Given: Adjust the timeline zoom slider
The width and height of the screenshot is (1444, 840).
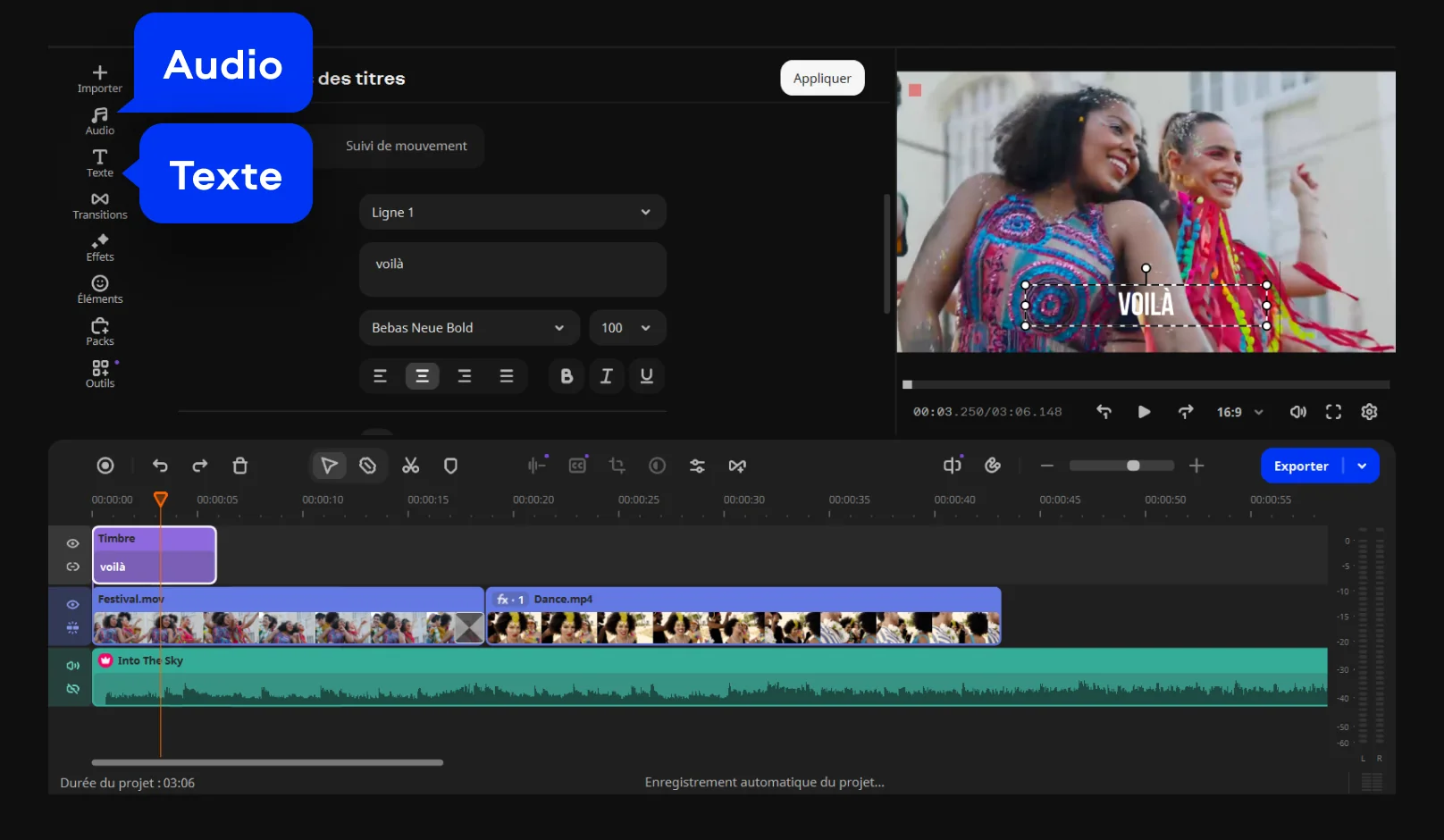Looking at the screenshot, I should pyautogui.click(x=1133, y=466).
